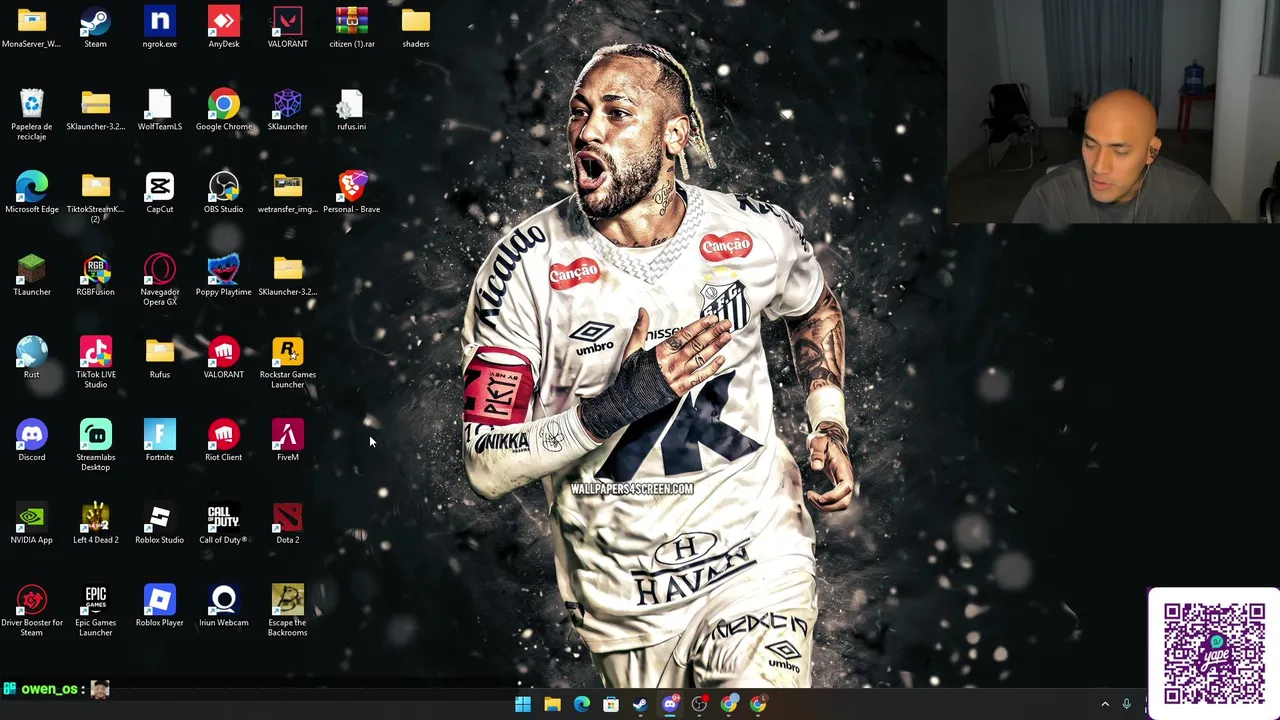1280x720 pixels.
Task: Open Papelera de reciclaje
Action: 31,114
